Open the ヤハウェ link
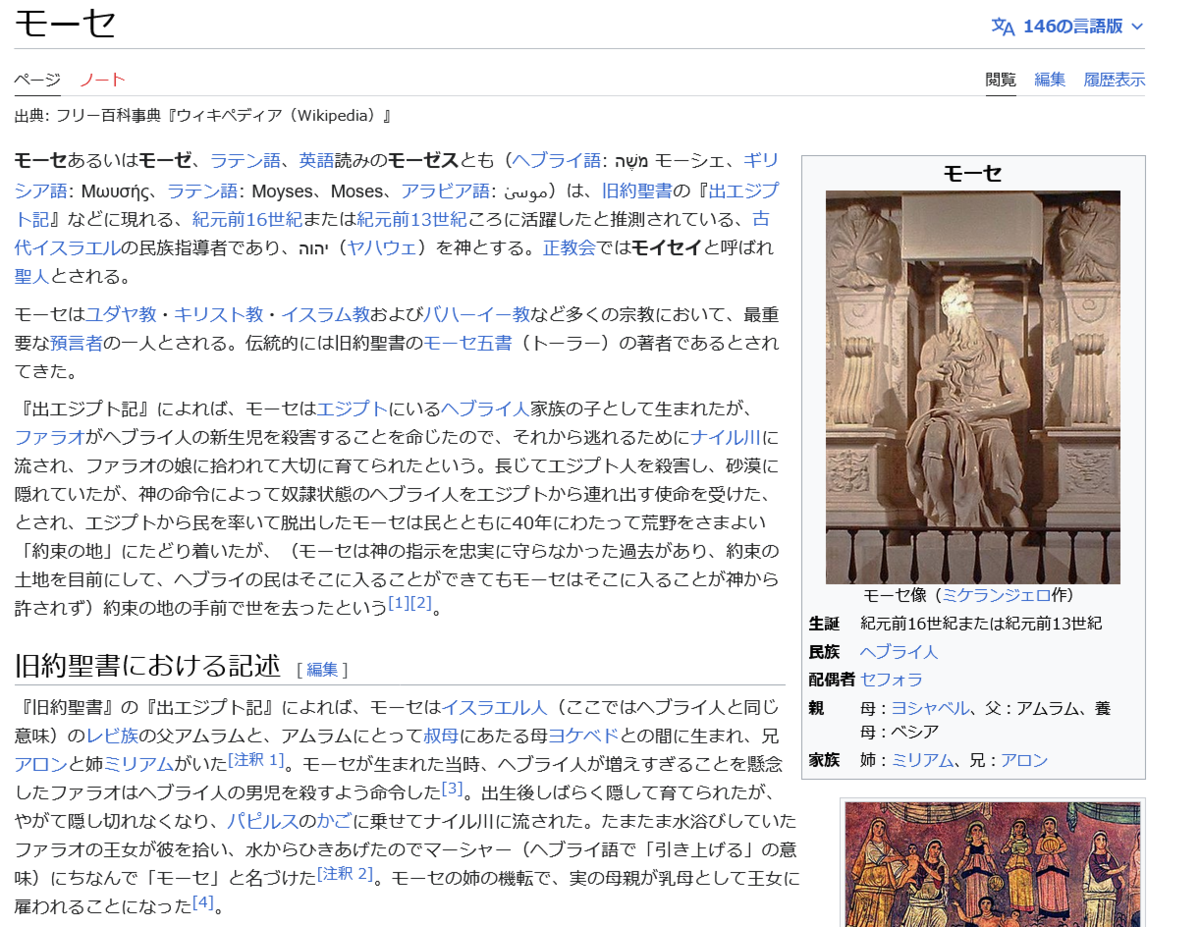Screen dimensions: 1200x927 click(381, 248)
